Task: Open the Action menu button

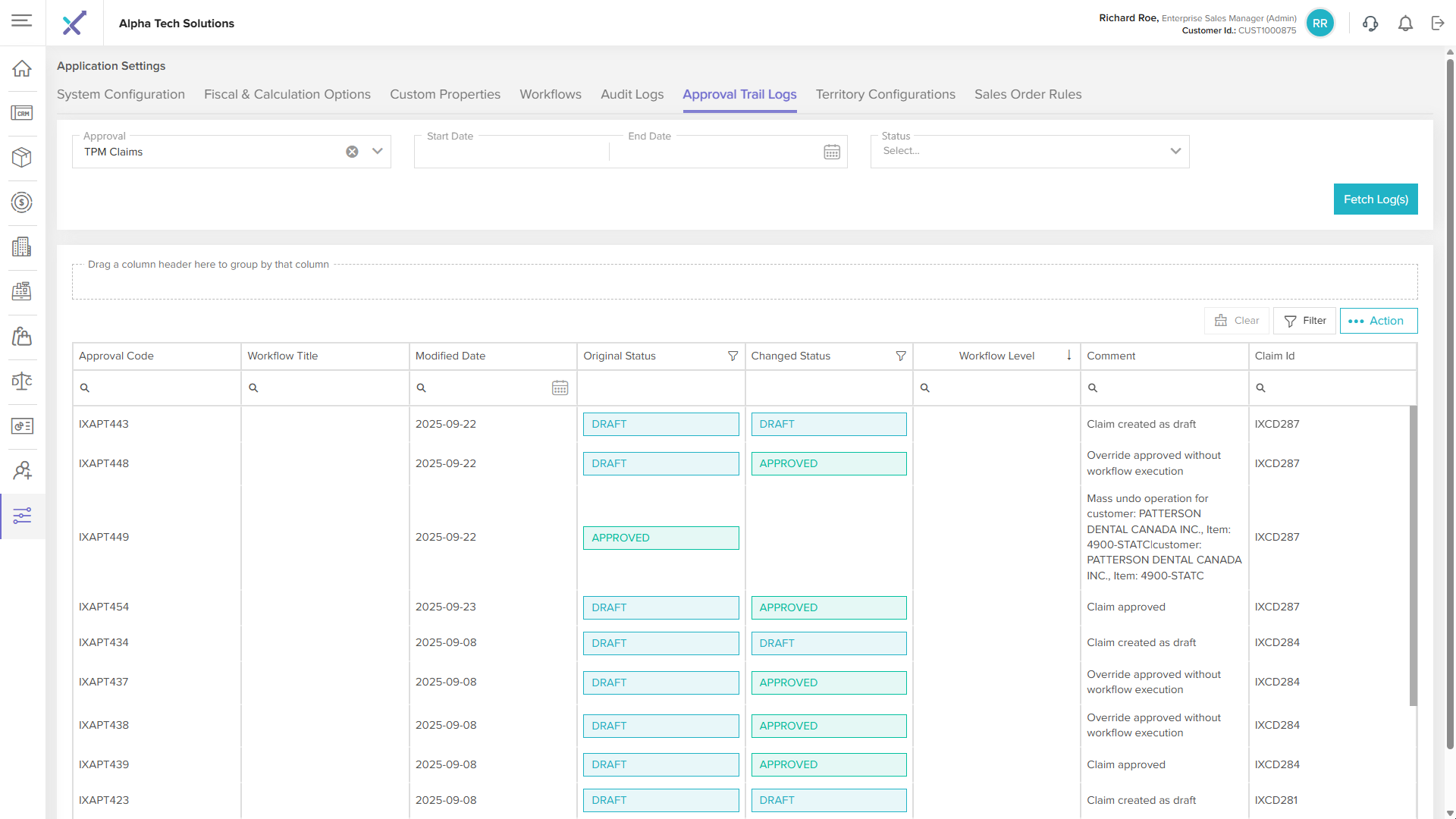Action: [x=1378, y=321]
